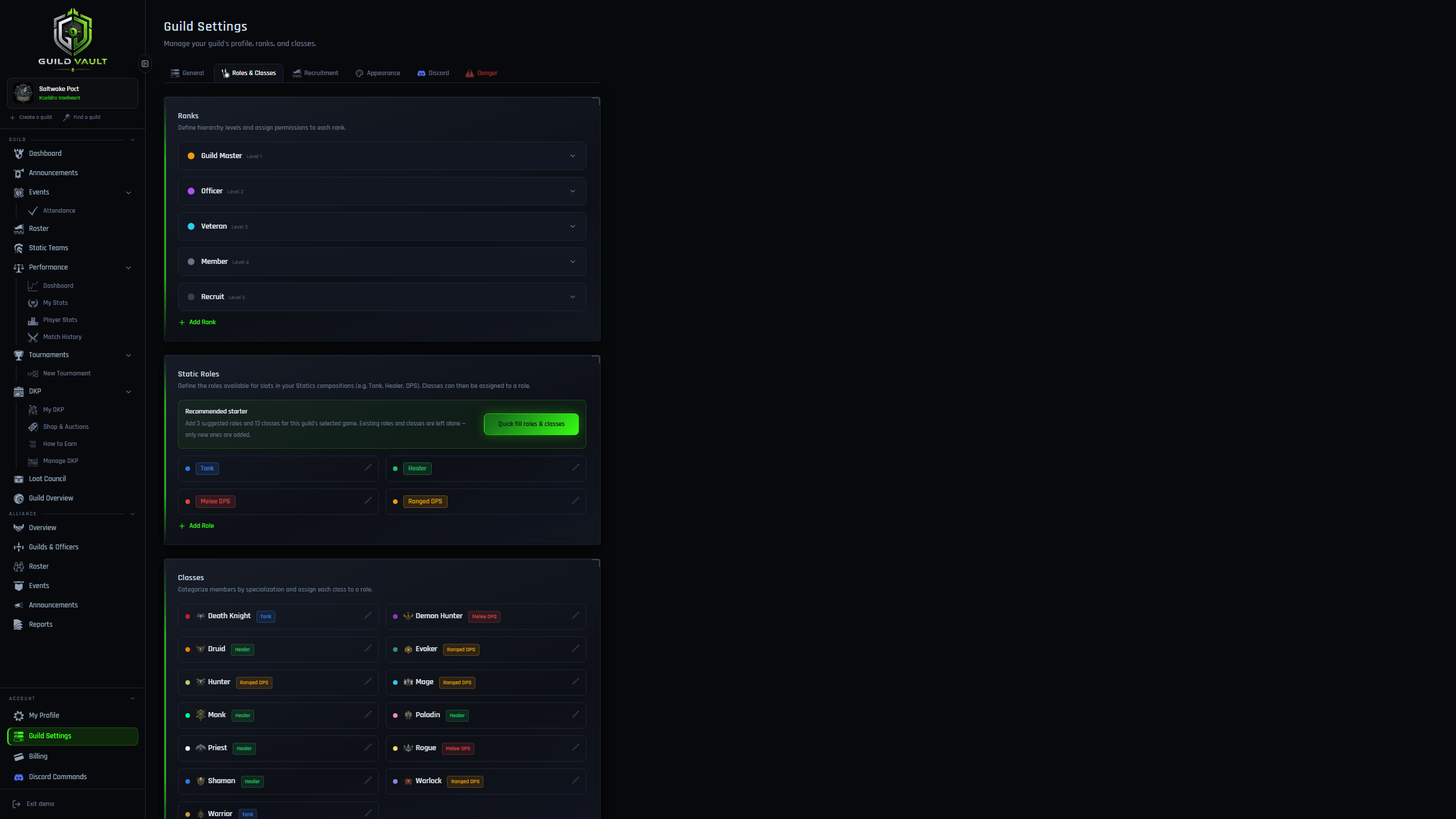Select the Roles & Classes tab

(x=249, y=73)
